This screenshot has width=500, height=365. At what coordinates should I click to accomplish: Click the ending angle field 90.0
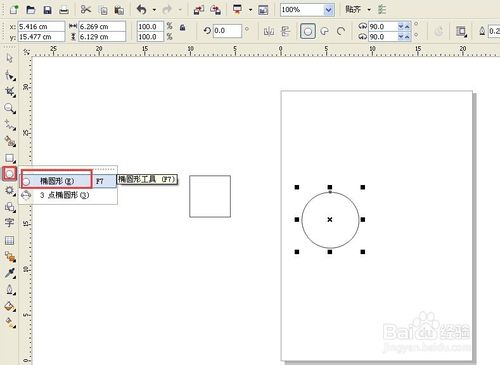[383, 37]
